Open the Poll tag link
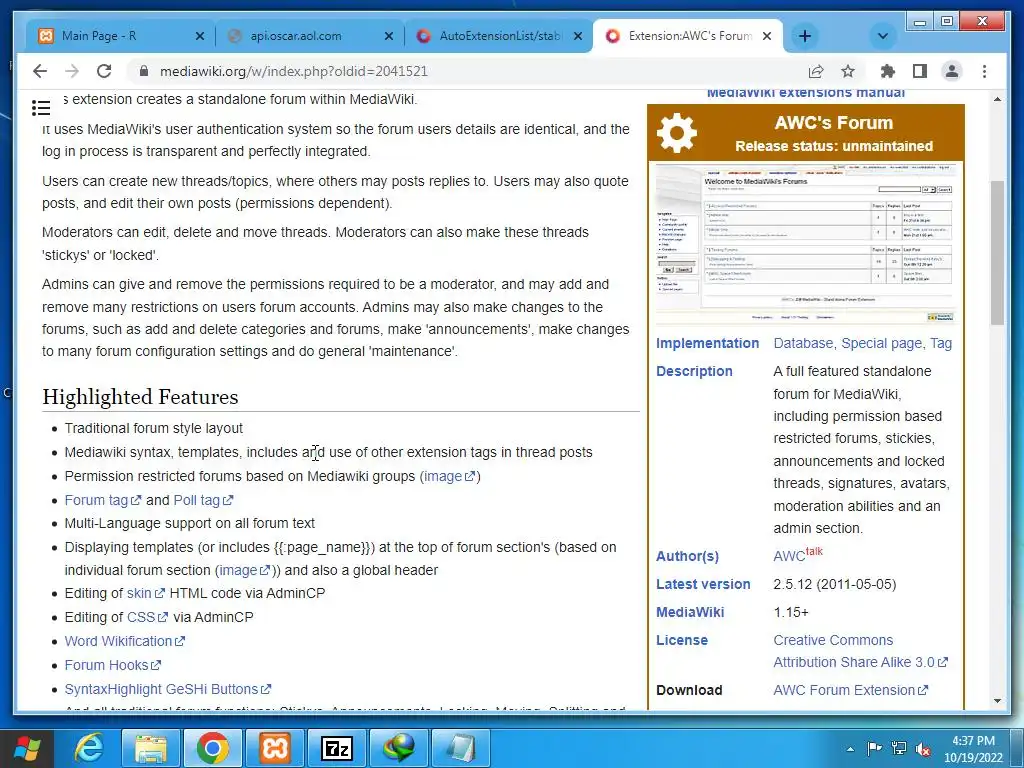Viewport: 1024px width, 768px height. click(x=203, y=500)
